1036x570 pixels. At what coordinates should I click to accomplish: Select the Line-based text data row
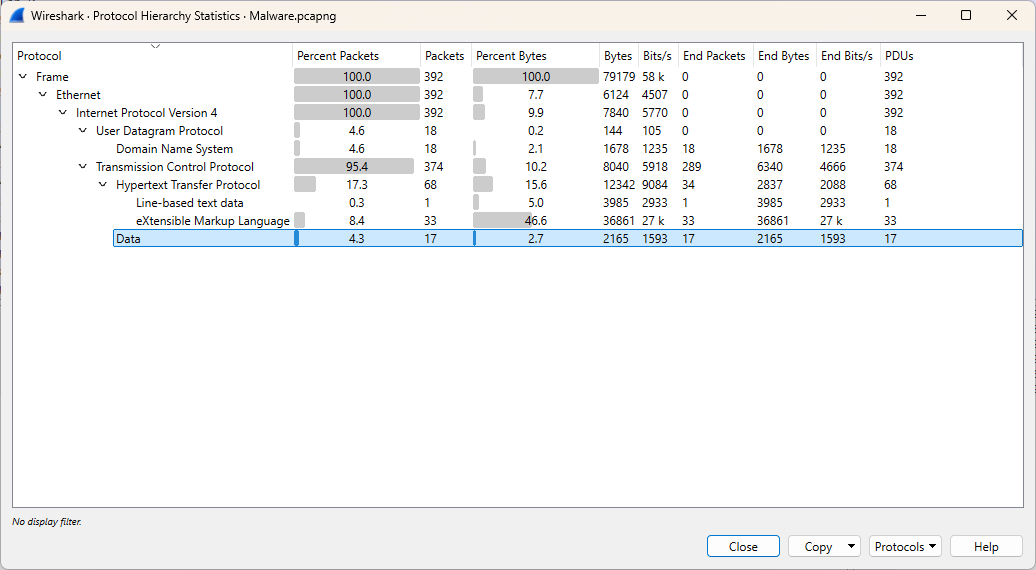(518, 203)
